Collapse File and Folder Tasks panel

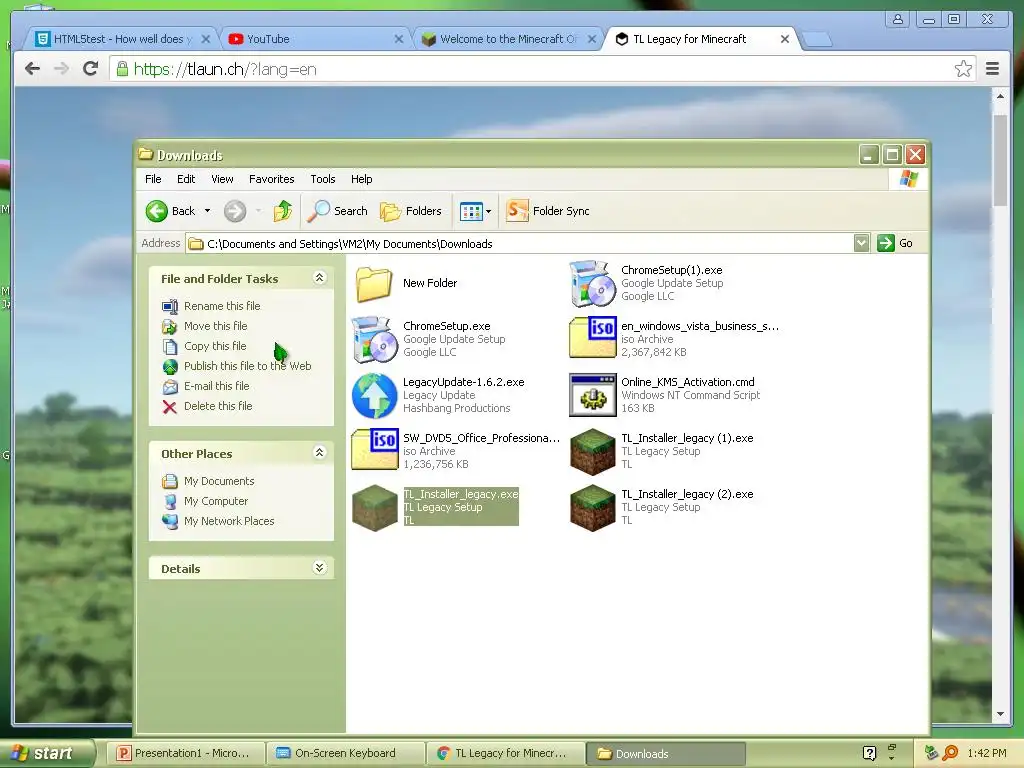(319, 278)
